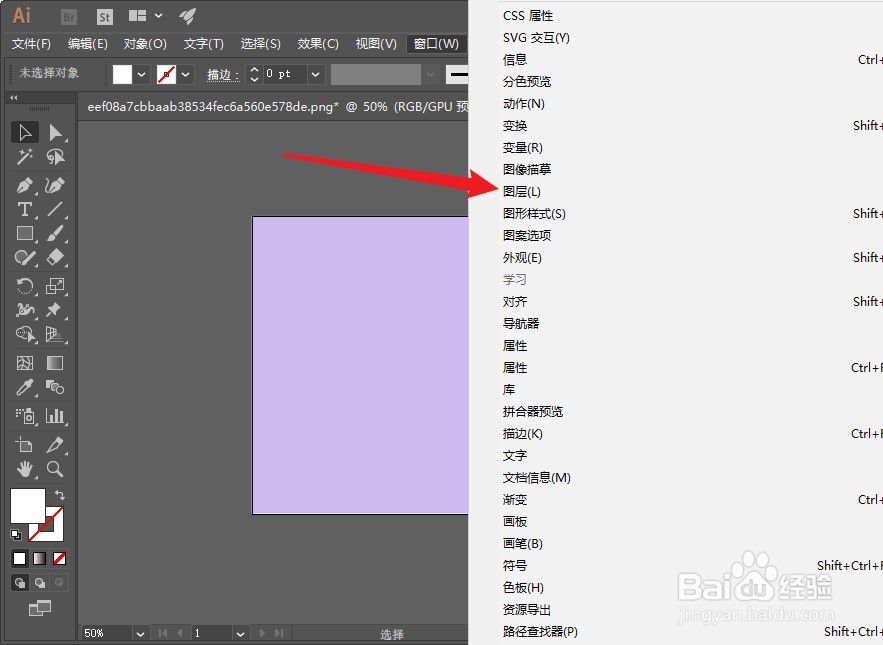The width and height of the screenshot is (883, 645).
Task: Select the Artboard tool
Action: pyautogui.click(x=25, y=445)
